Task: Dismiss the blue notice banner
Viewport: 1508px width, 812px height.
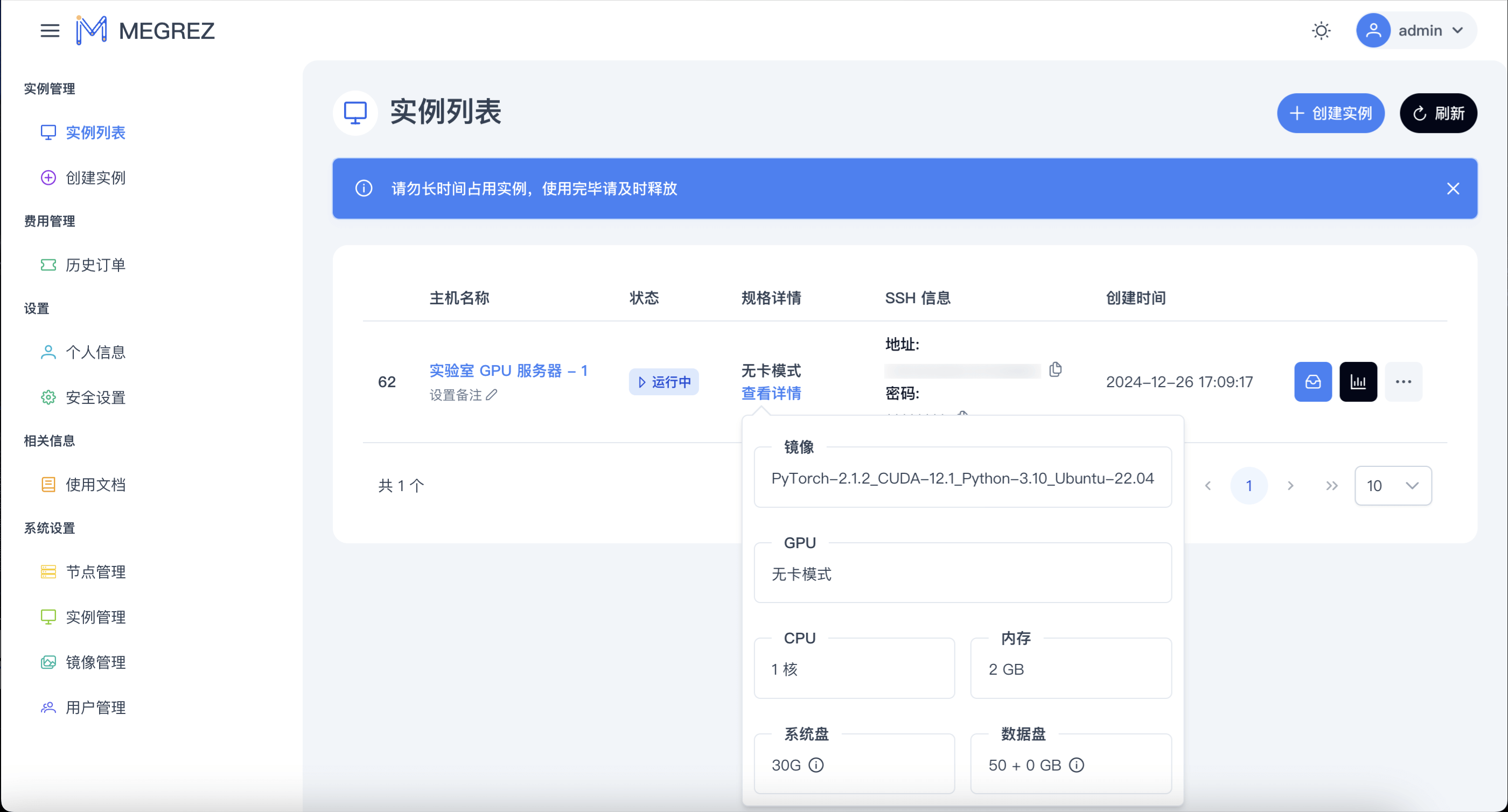Action: [1453, 188]
